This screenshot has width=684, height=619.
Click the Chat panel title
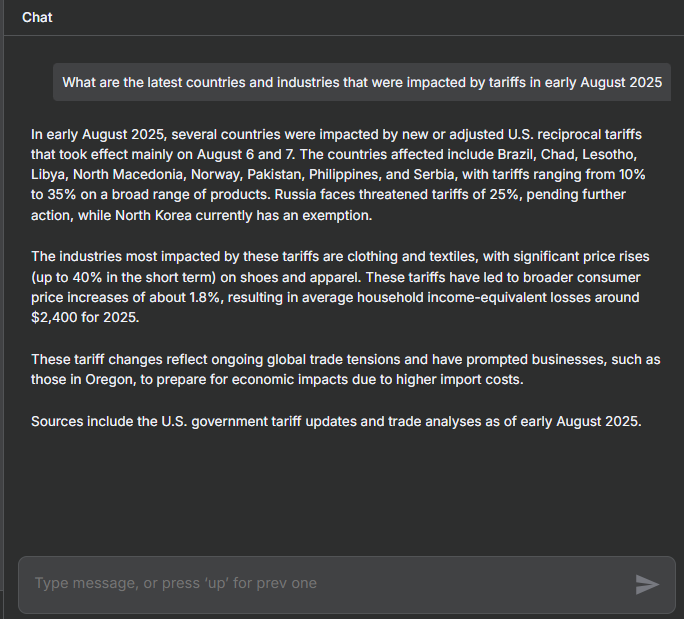[x=37, y=17]
